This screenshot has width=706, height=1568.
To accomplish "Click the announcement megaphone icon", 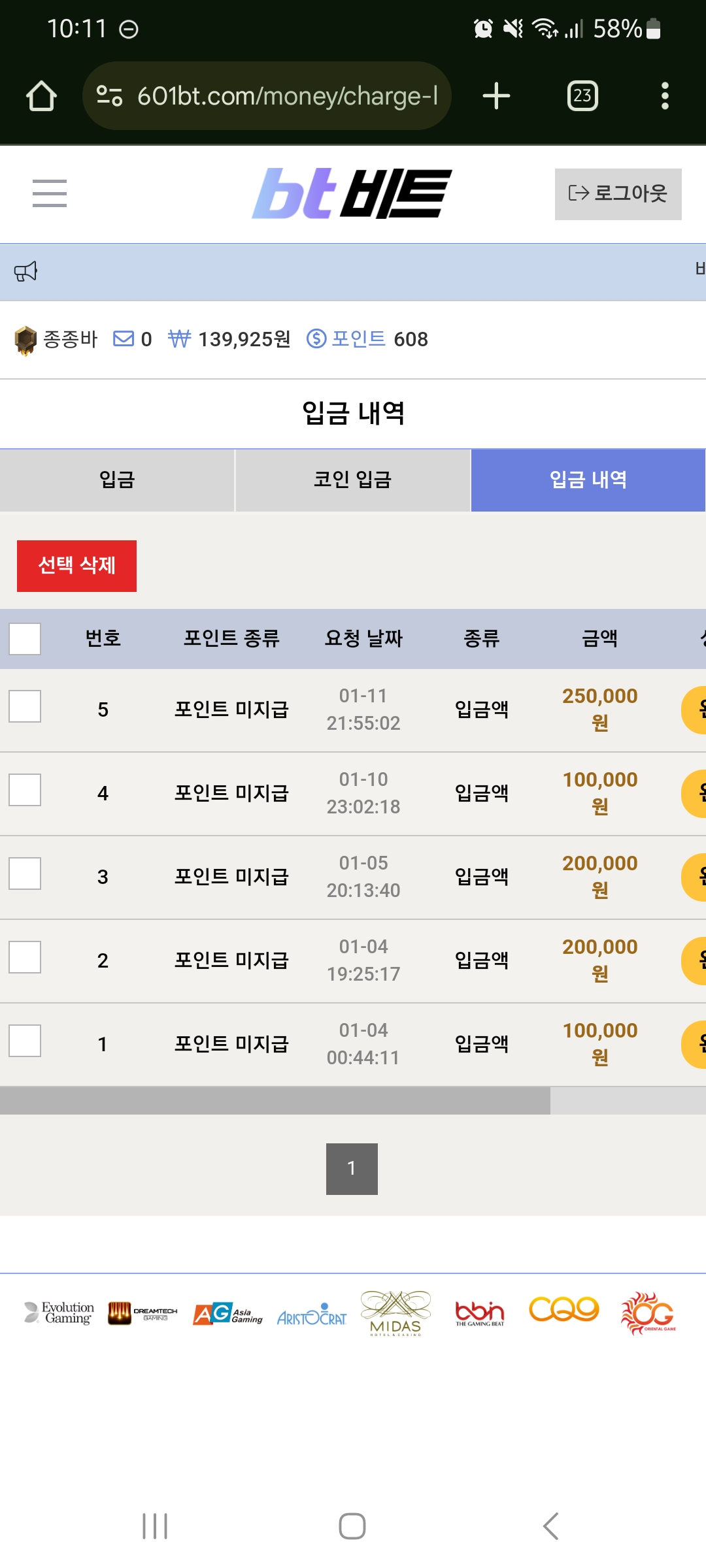I will pyautogui.click(x=26, y=271).
